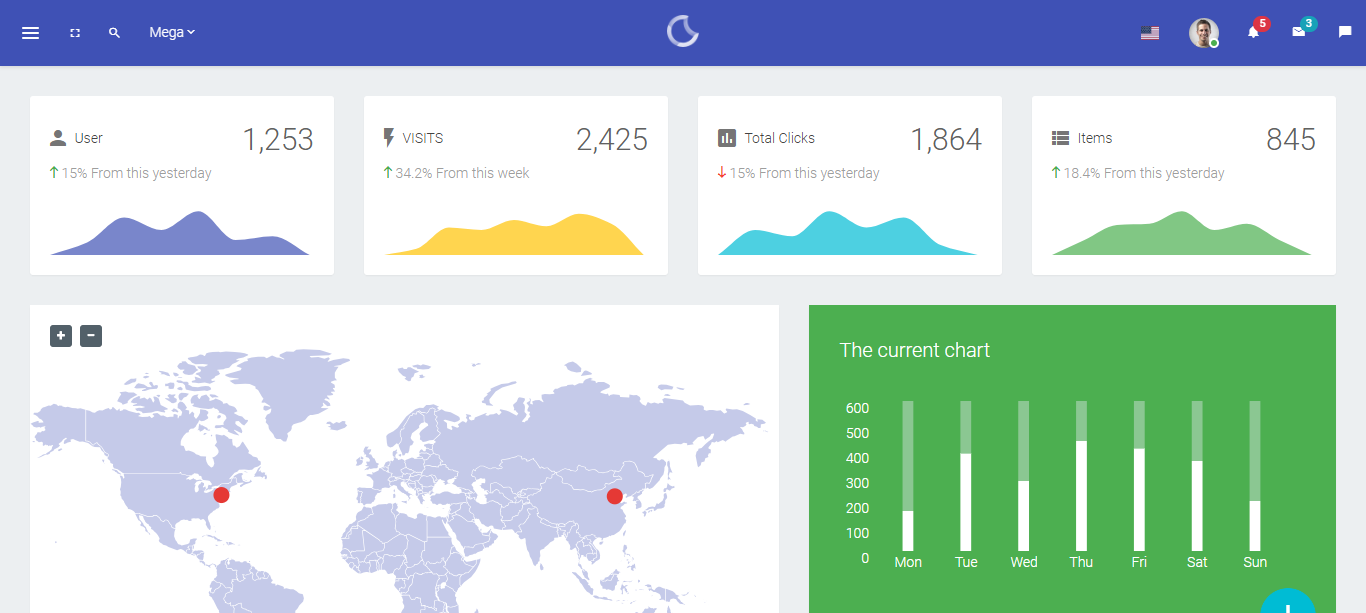The image size is (1366, 613).
Task: Open messages envelope with 3 badge
Action: (x=1299, y=32)
